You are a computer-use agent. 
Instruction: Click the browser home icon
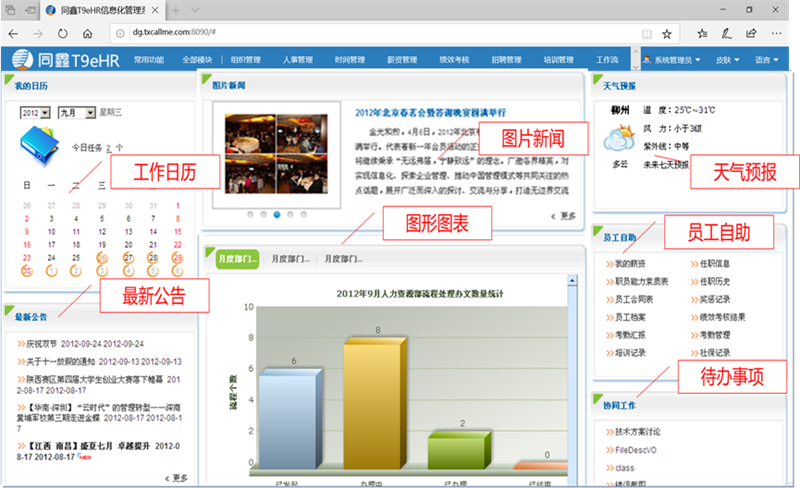point(88,32)
